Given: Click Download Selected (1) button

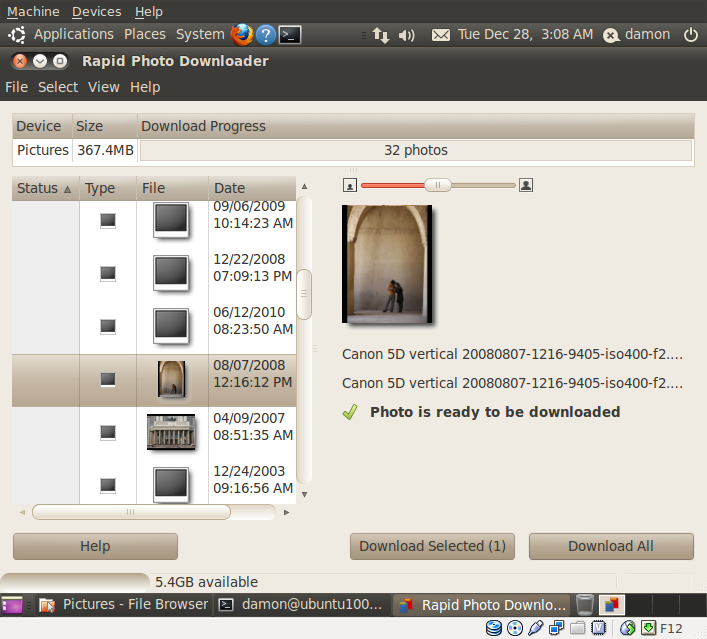Looking at the screenshot, I should pyautogui.click(x=432, y=546).
